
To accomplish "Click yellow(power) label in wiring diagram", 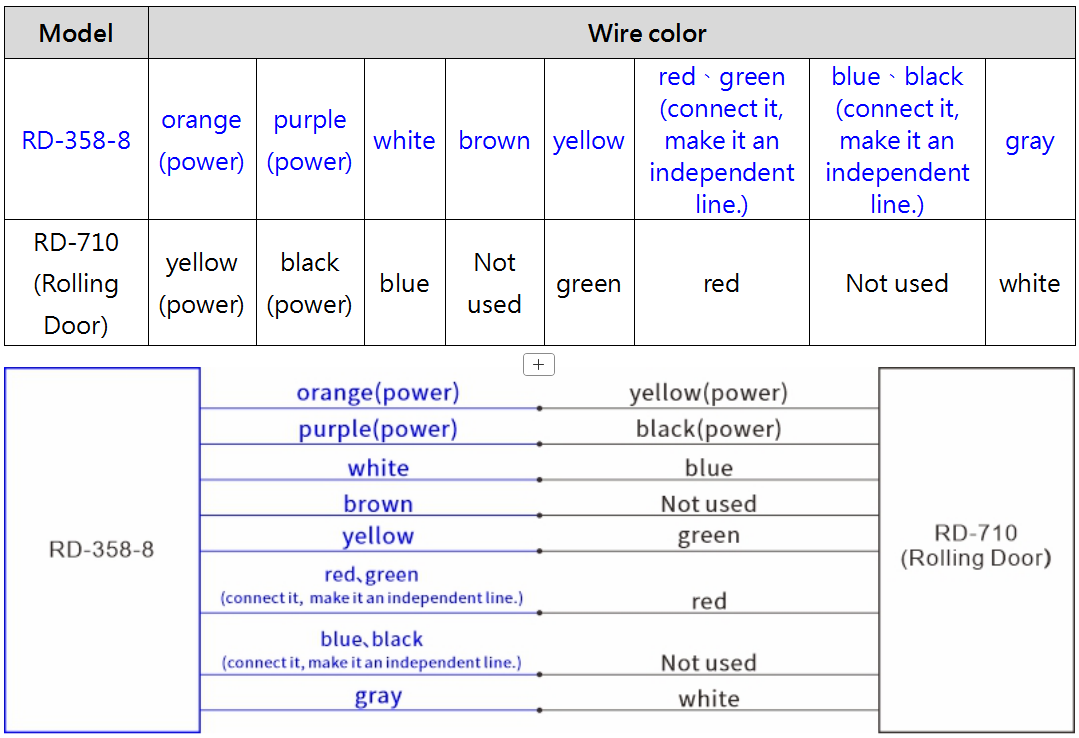I will [708, 393].
